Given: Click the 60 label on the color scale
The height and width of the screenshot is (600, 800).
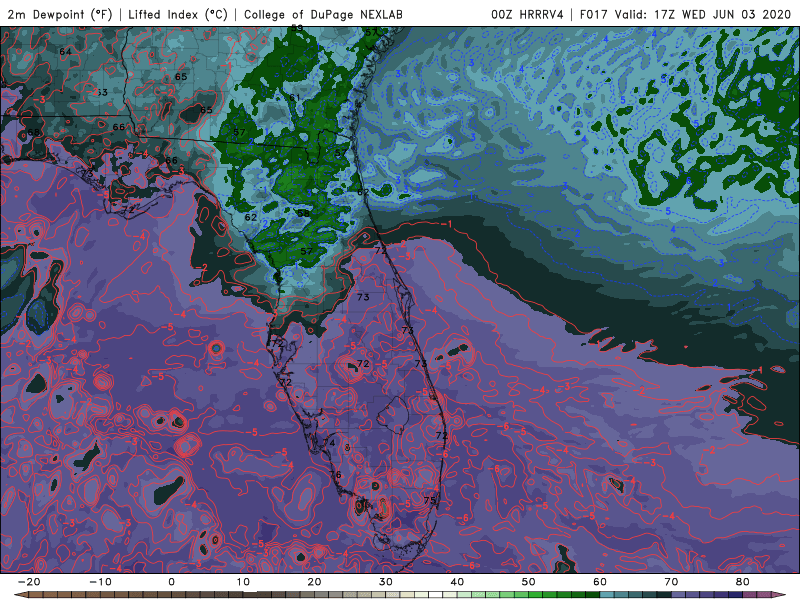Looking at the screenshot, I should tap(600, 582).
